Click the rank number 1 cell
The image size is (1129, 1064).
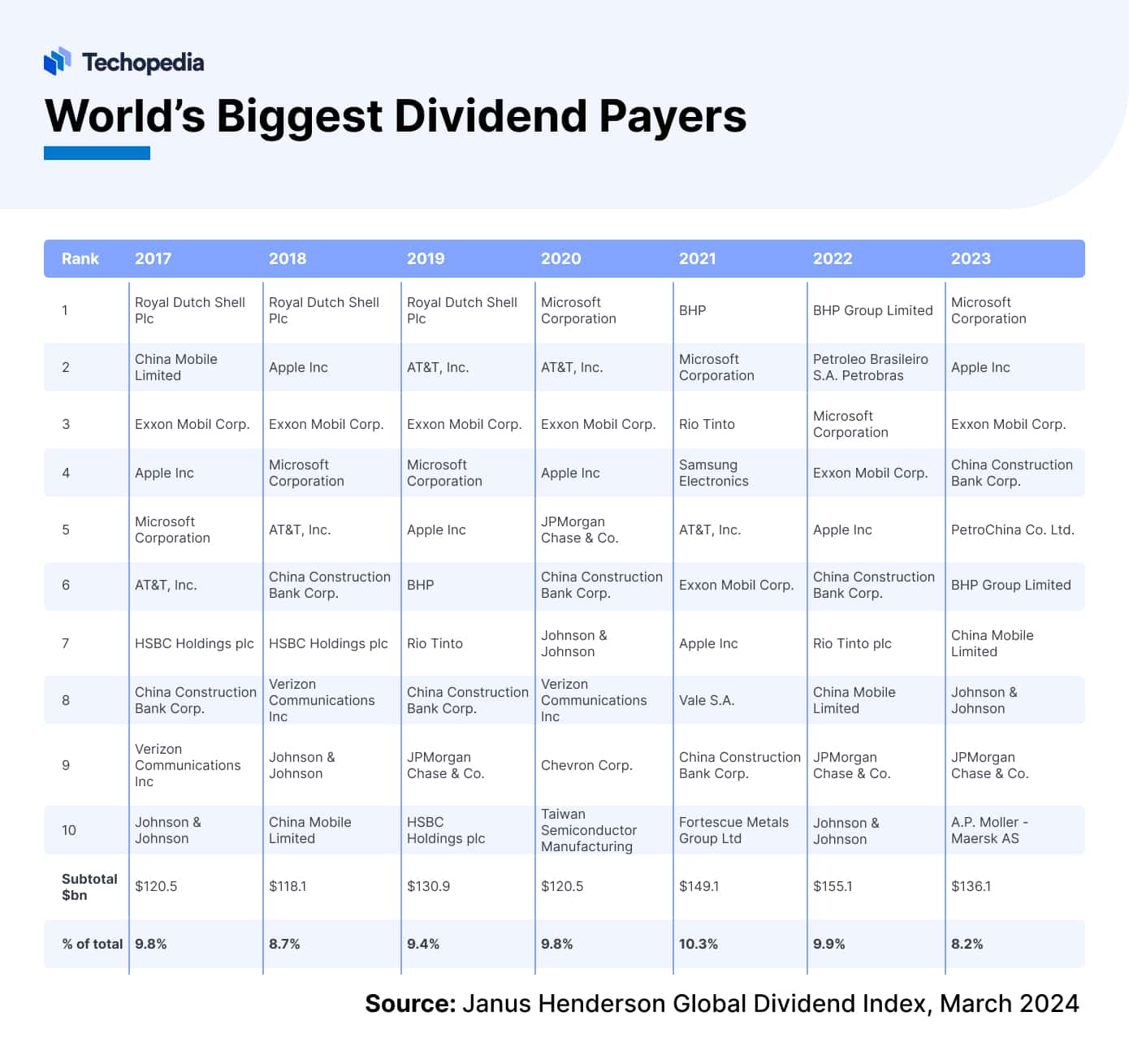point(65,310)
